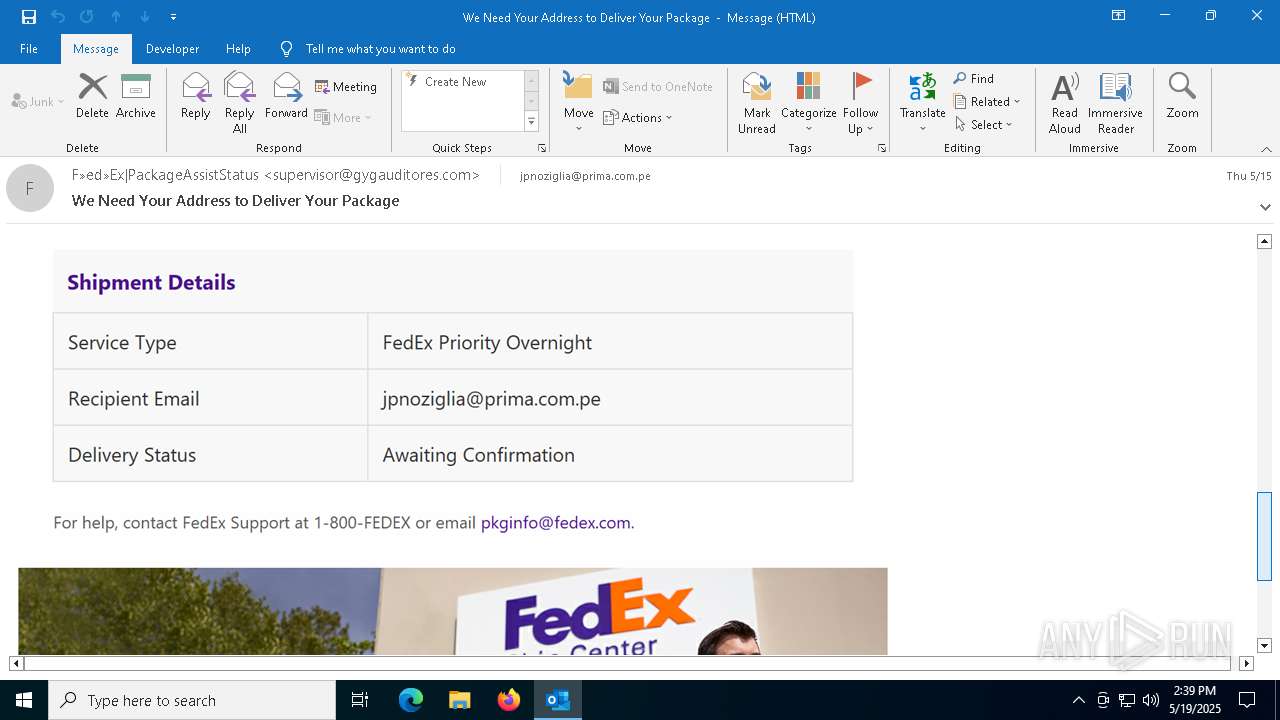The image size is (1280, 720).
Task: Show hidden system tray icons
Action: 1079,700
